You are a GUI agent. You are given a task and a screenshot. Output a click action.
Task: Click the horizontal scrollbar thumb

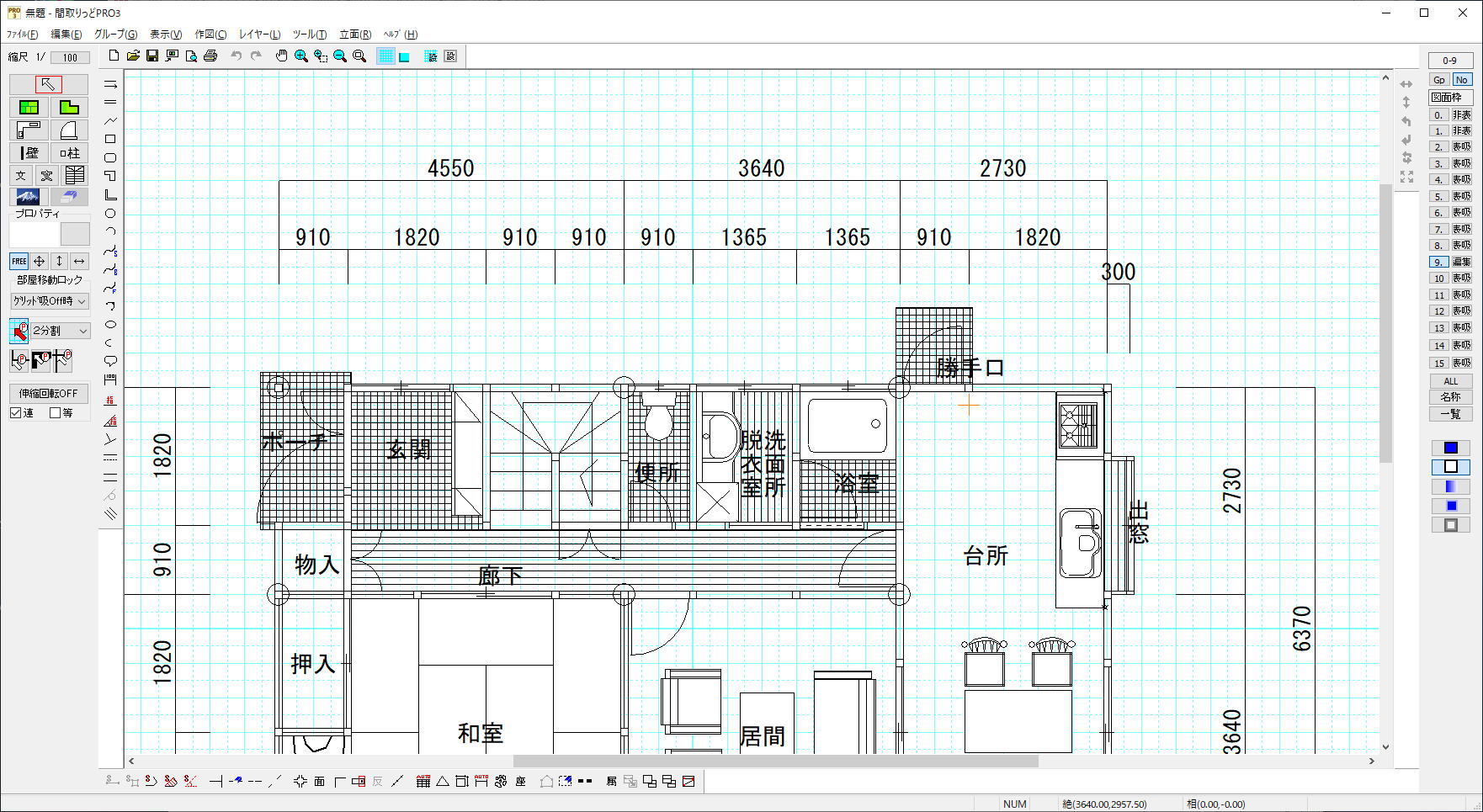[775, 761]
